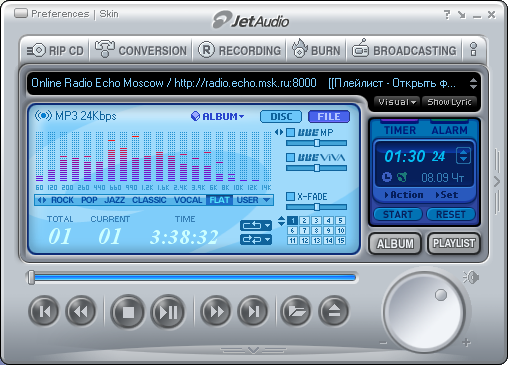
Task: Open the USER equalizer preset dropdown
Action: (x=253, y=200)
